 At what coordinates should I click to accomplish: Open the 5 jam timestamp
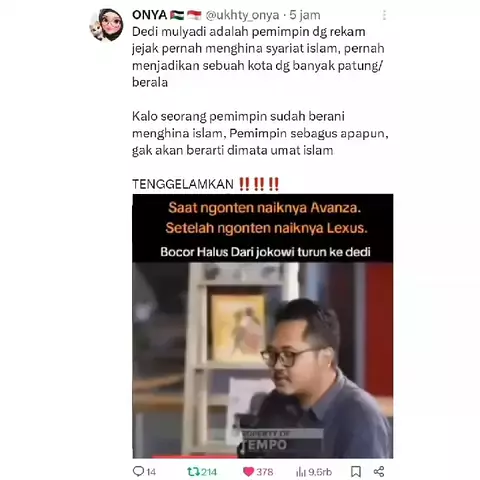(x=305, y=15)
